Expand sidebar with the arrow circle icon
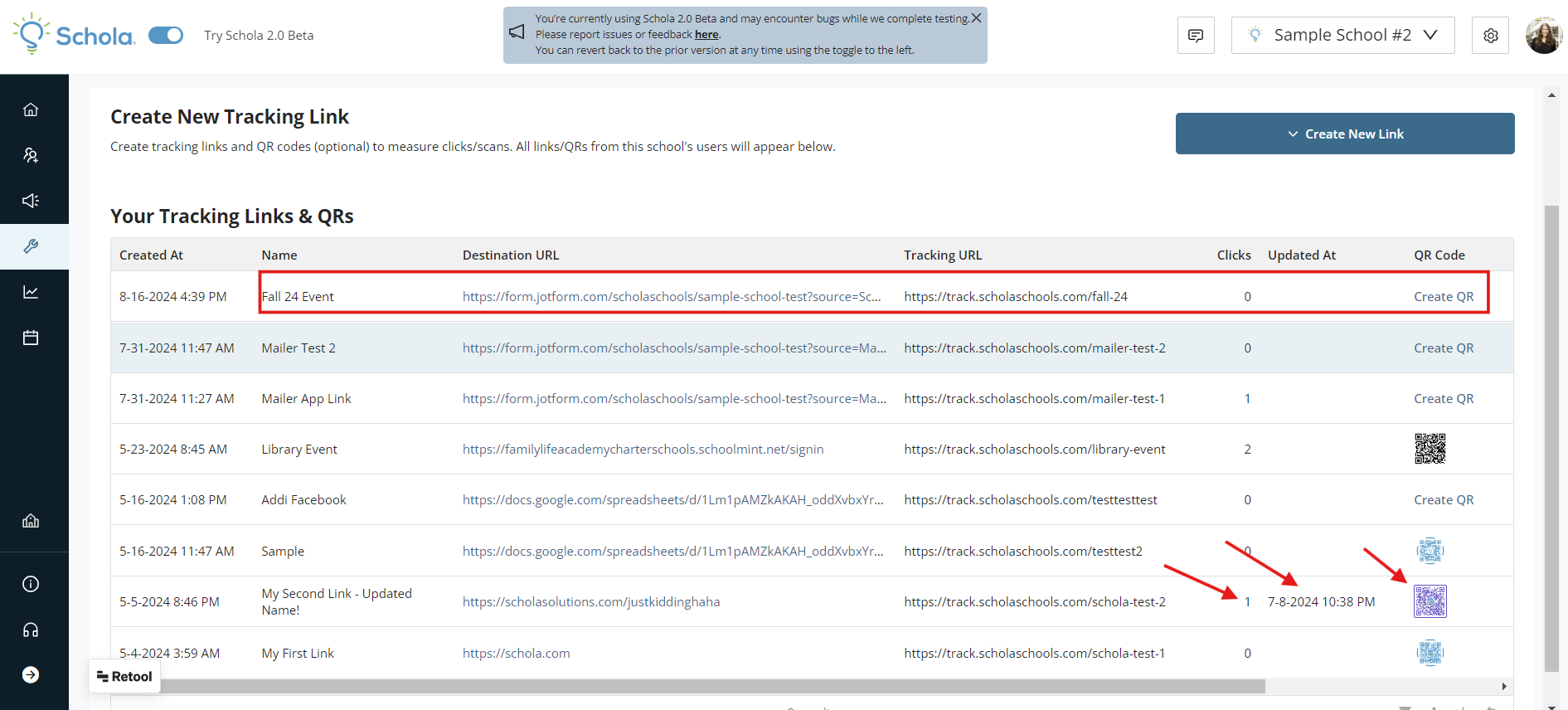The height and width of the screenshot is (710, 1568). click(x=31, y=675)
